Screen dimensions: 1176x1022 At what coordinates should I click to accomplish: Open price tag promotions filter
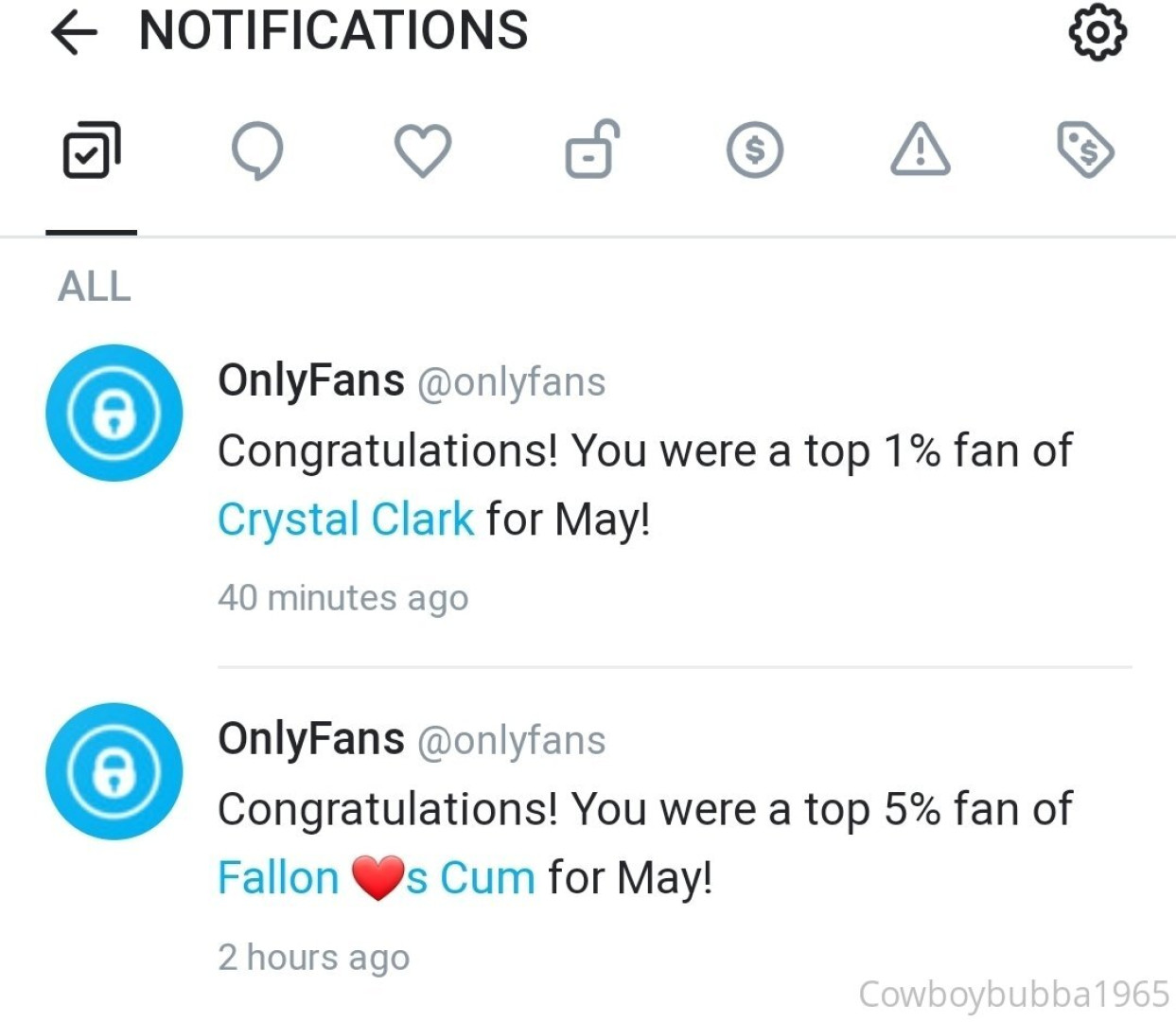1085,150
